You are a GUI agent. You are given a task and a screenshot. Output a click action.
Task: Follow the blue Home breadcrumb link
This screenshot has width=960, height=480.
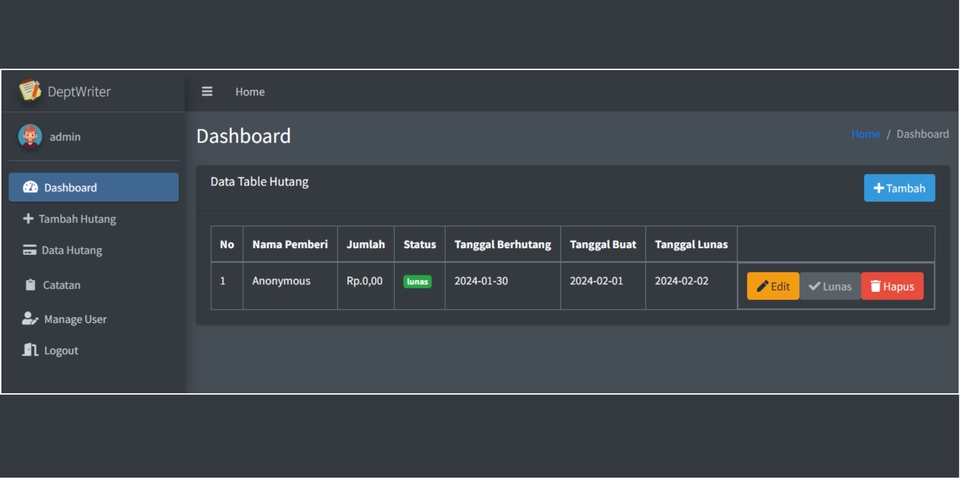(865, 134)
